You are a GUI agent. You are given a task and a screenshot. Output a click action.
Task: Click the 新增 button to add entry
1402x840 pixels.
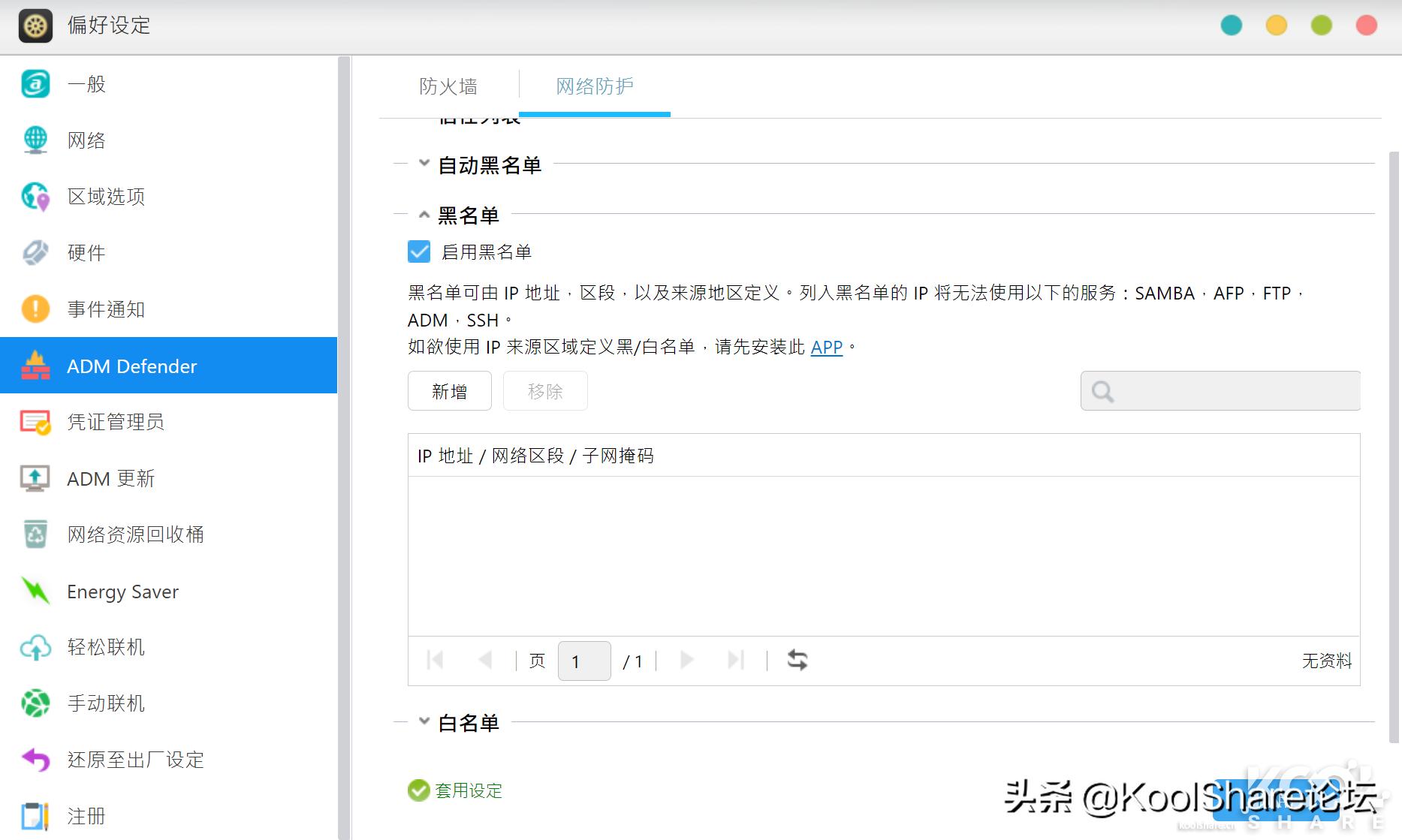tap(449, 391)
